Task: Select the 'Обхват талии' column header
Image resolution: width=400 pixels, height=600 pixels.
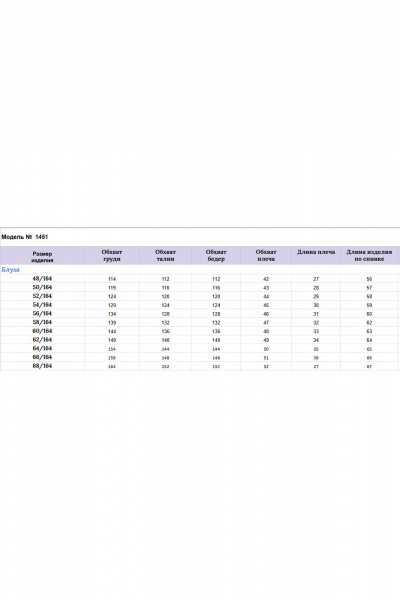Action: point(165,255)
